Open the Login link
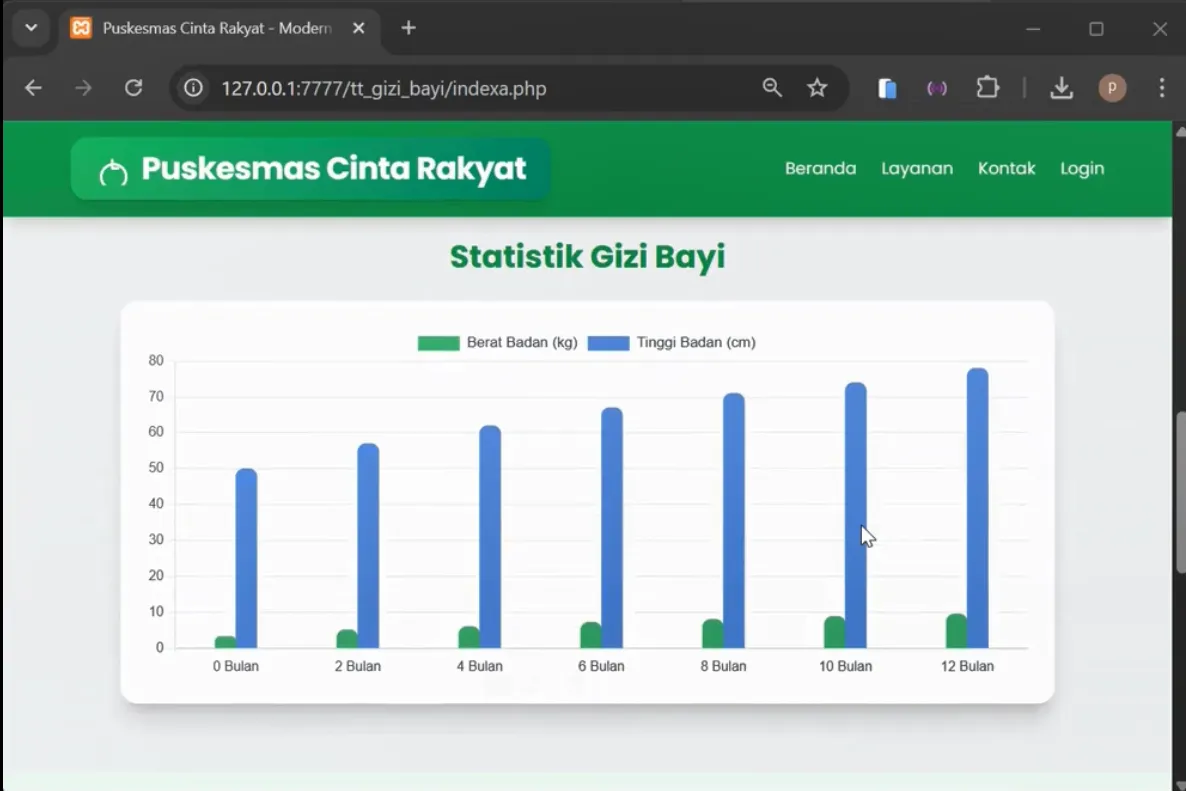 [x=1082, y=168]
